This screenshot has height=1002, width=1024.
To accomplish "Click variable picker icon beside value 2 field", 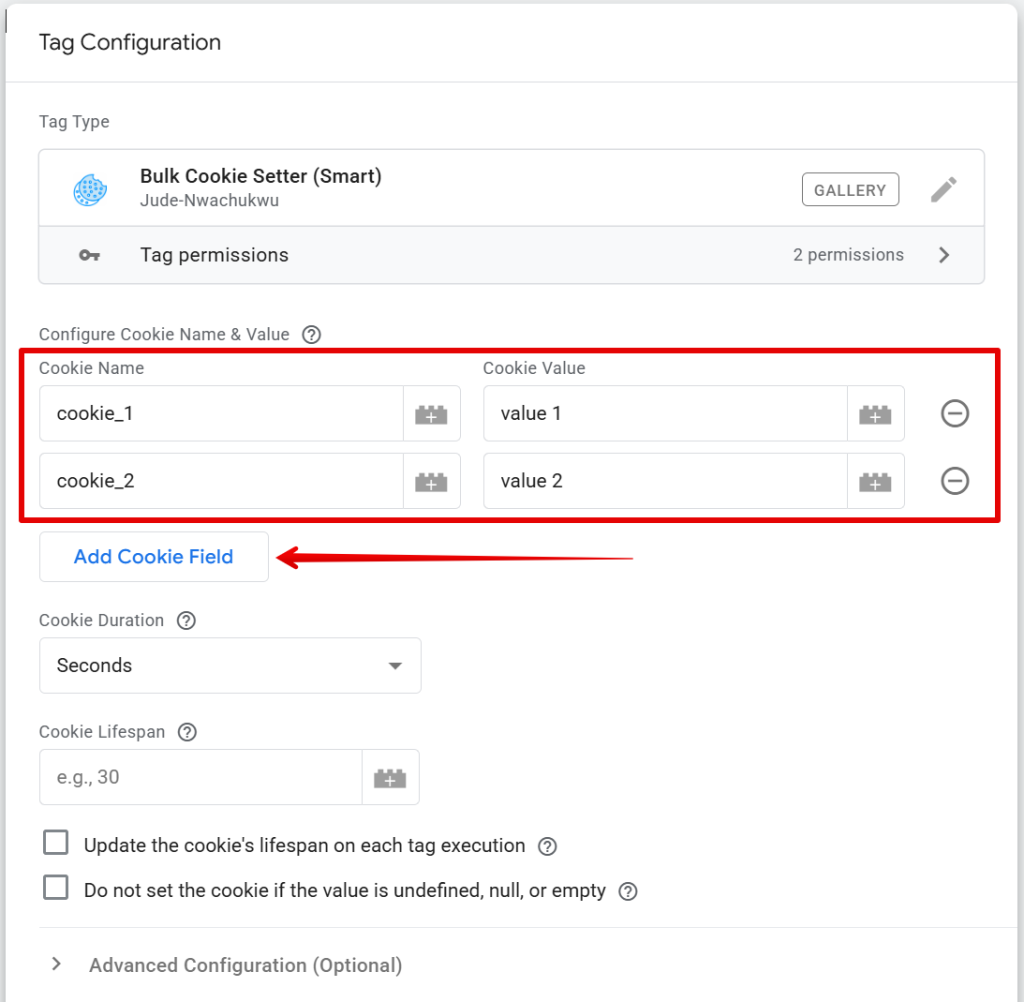I will pyautogui.click(x=875, y=481).
